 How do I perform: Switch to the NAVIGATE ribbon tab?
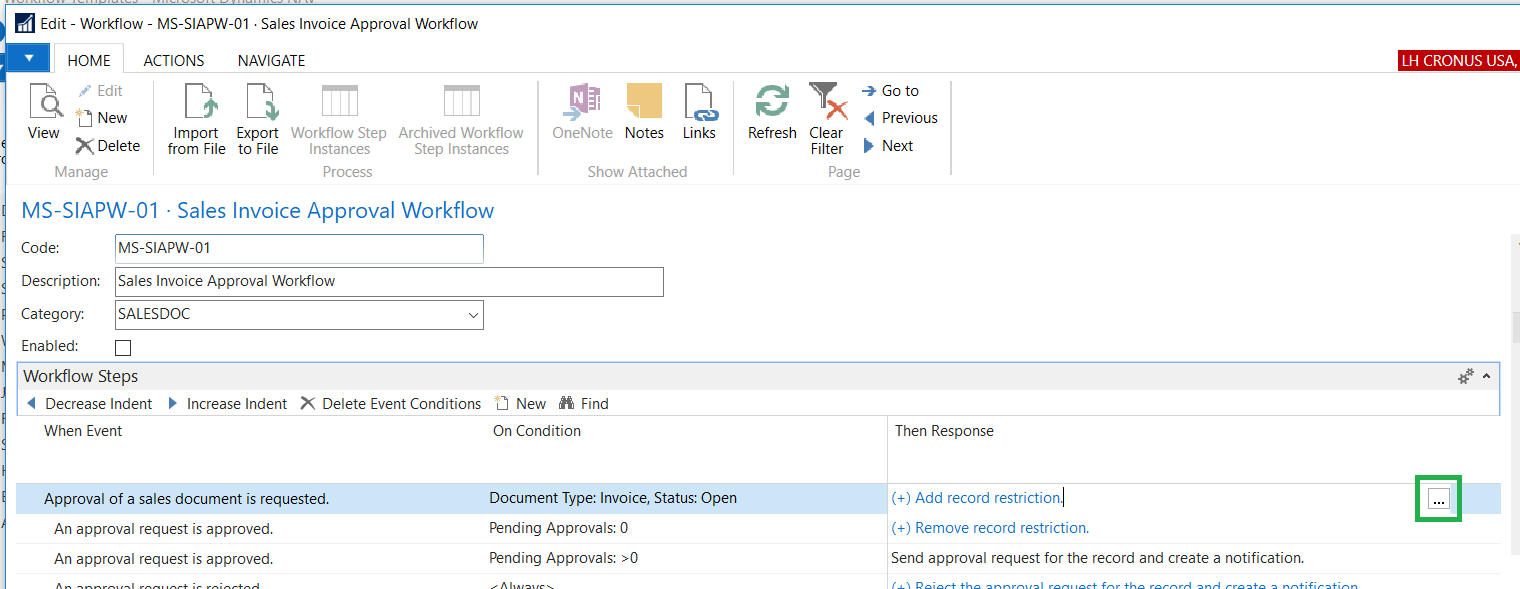pos(271,61)
